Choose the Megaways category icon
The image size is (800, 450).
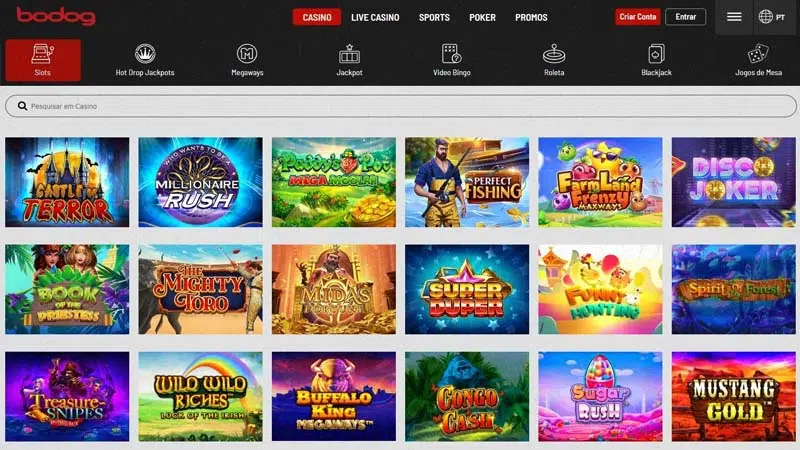(247, 54)
